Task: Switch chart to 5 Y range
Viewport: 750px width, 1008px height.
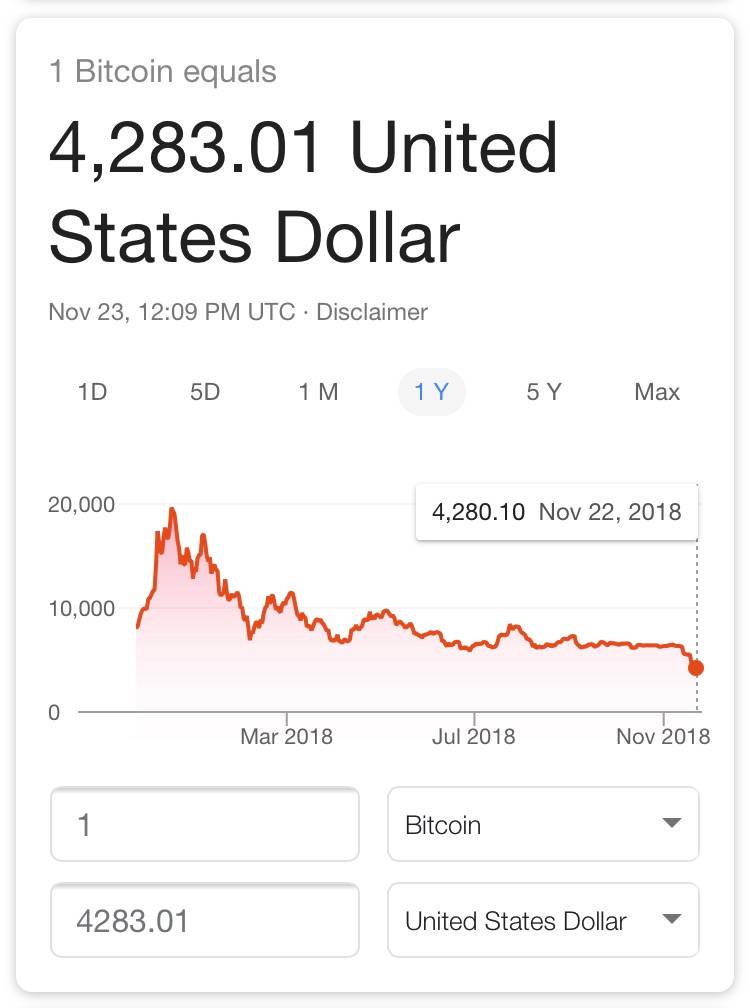Action: 544,392
